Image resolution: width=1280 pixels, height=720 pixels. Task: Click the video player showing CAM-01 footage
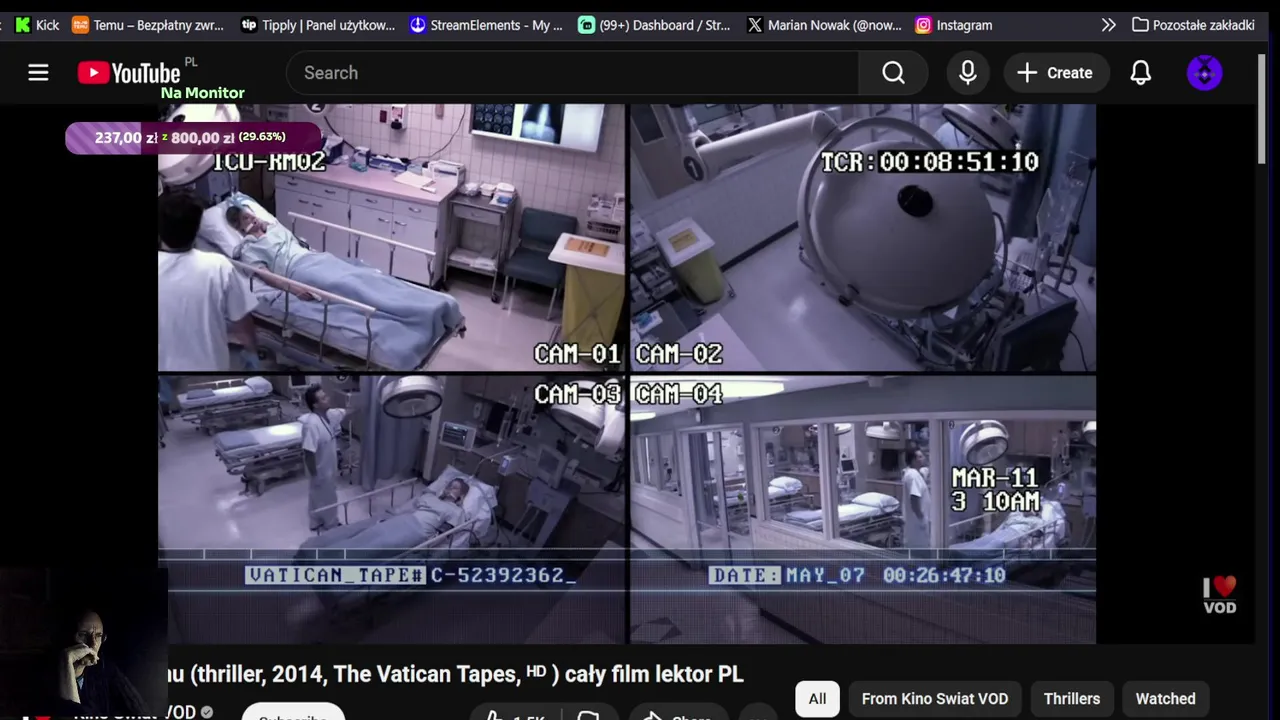click(x=627, y=373)
